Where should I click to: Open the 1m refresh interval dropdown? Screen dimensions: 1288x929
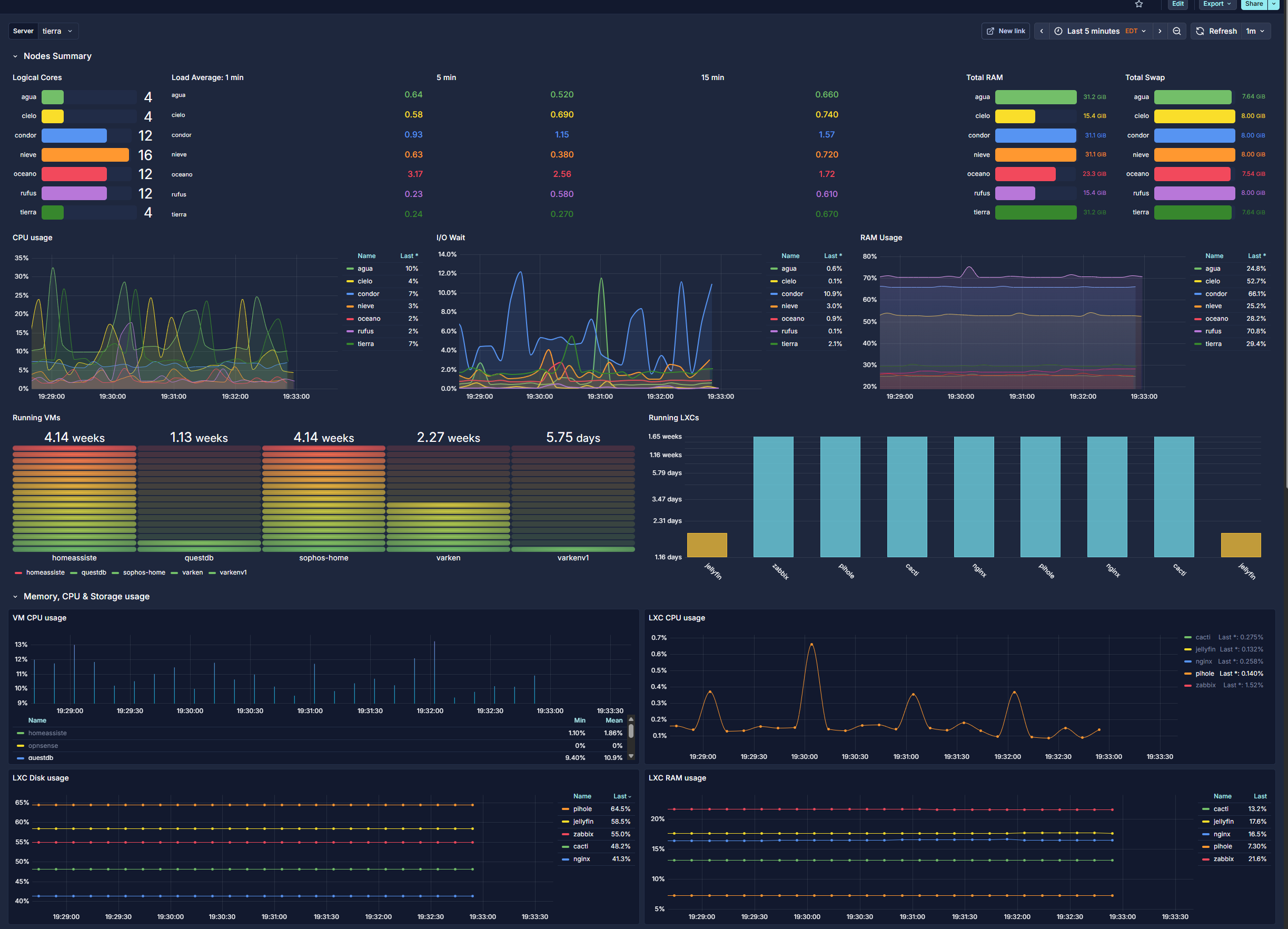click(x=1254, y=31)
